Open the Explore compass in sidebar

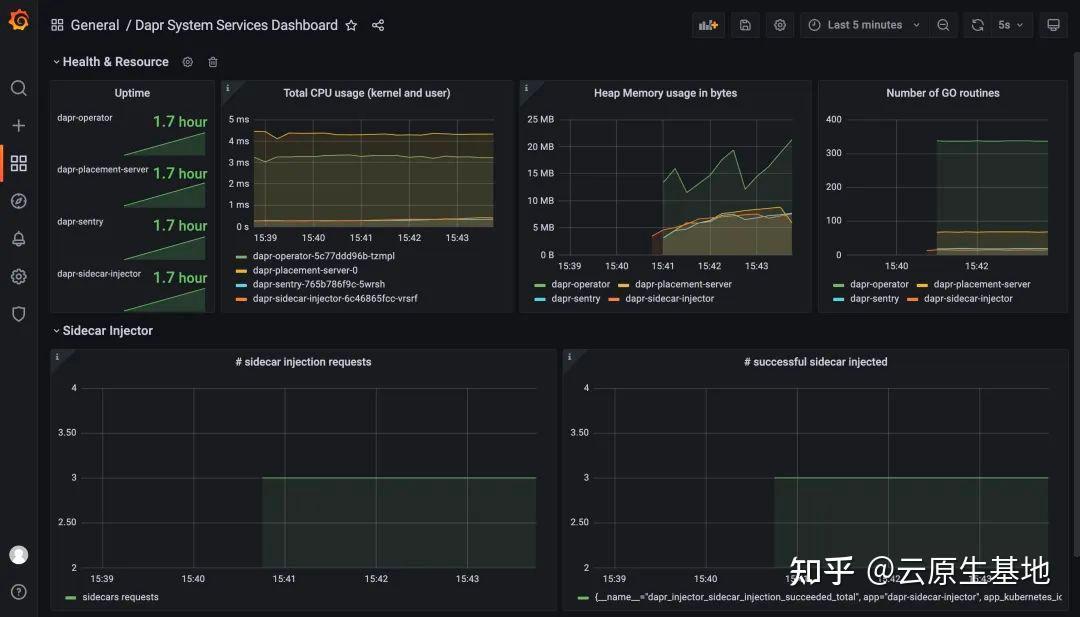18,200
